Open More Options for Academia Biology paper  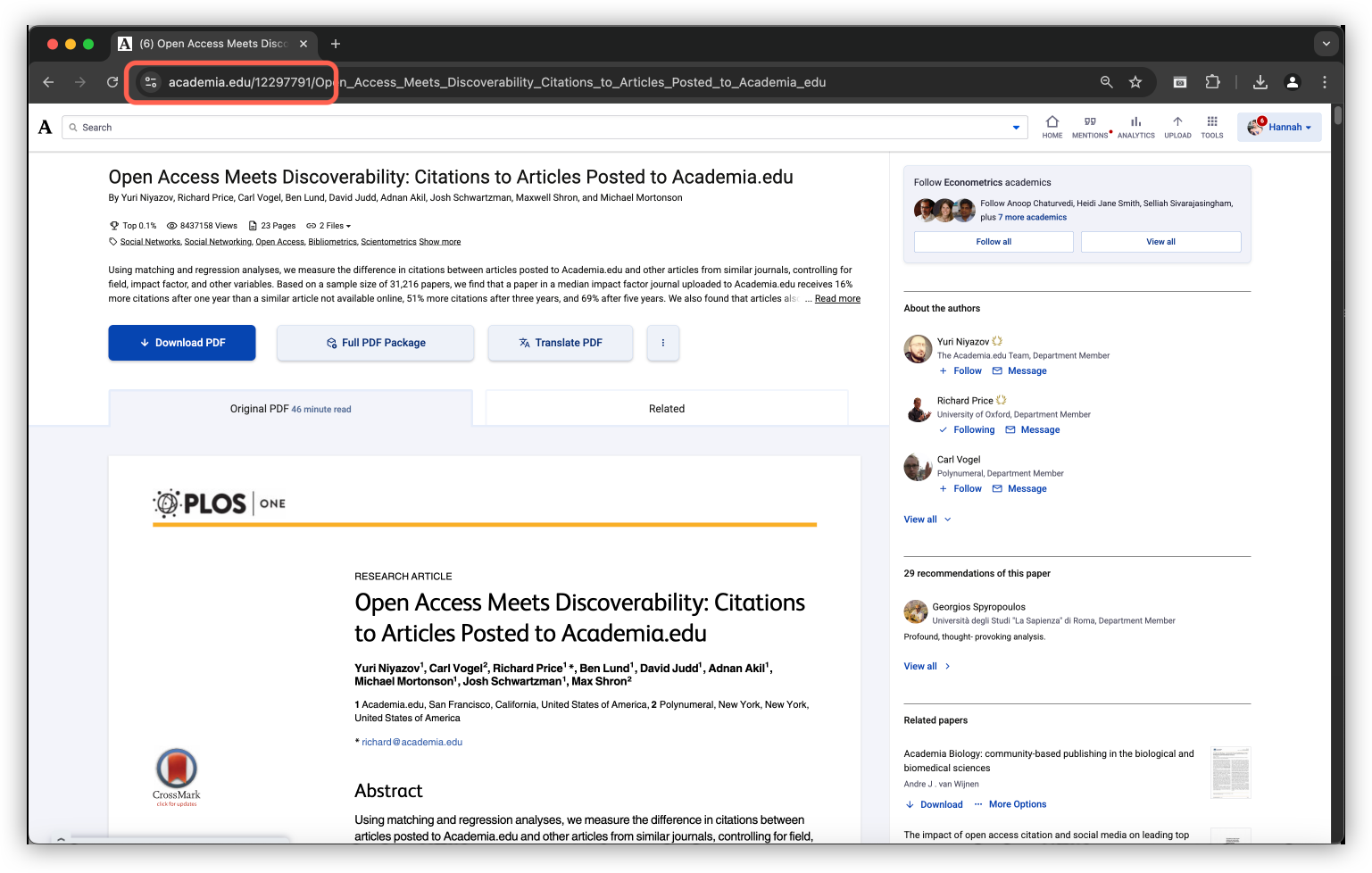(1010, 804)
